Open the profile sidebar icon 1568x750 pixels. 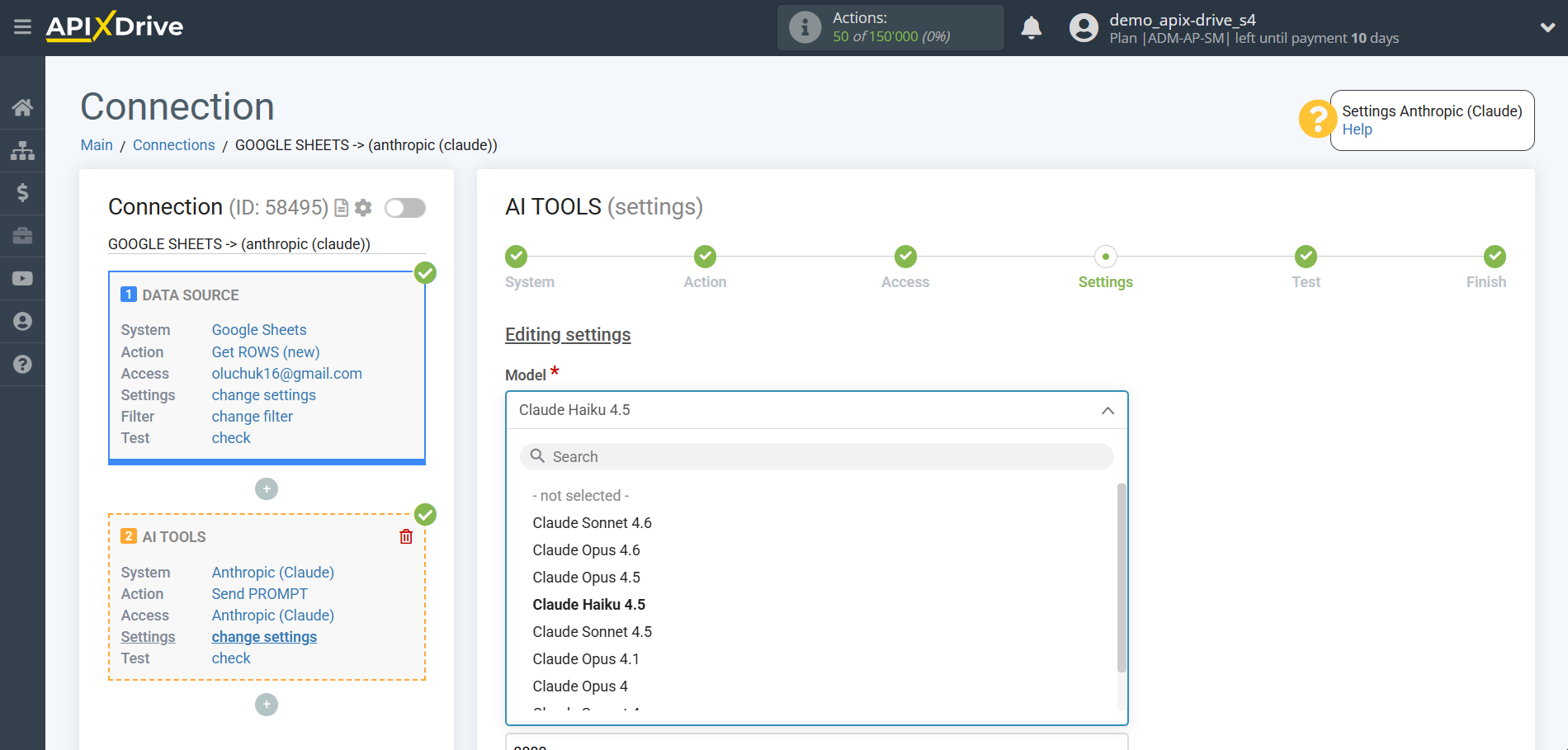click(22, 322)
